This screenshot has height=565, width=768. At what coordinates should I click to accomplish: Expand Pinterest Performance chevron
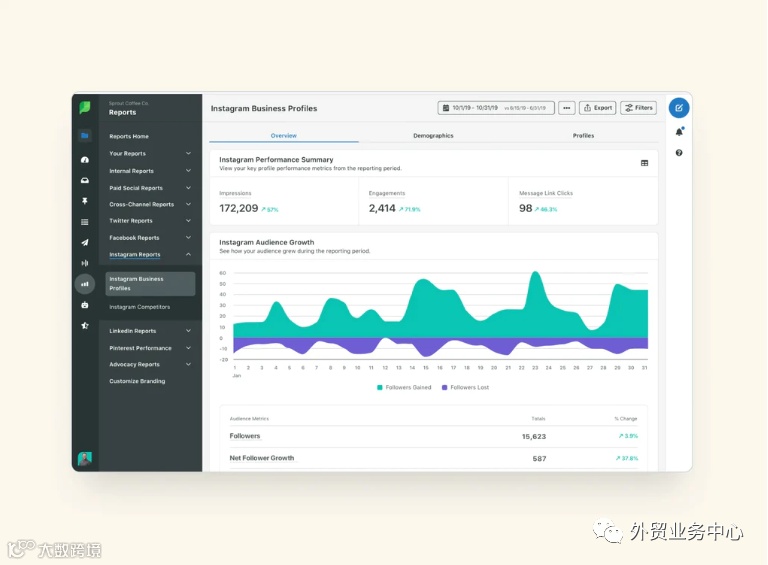tap(189, 348)
